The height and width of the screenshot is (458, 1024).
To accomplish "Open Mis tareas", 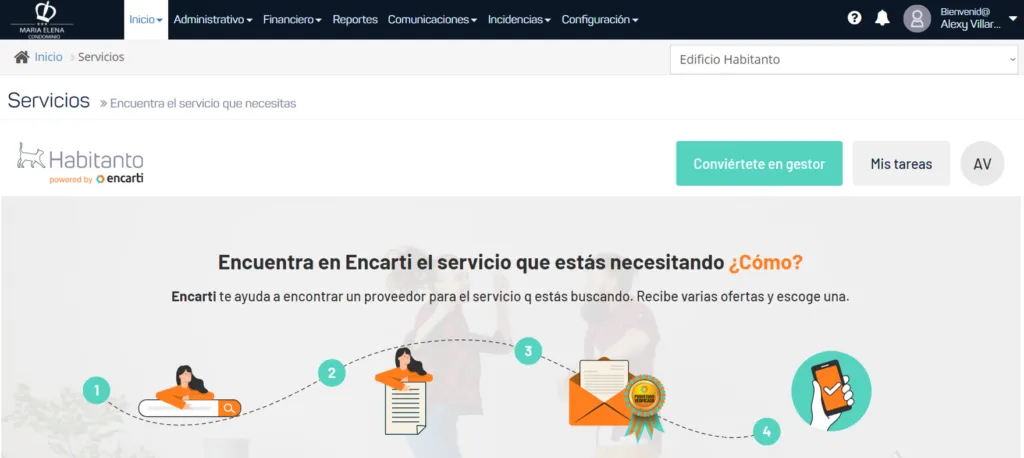I will (901, 163).
